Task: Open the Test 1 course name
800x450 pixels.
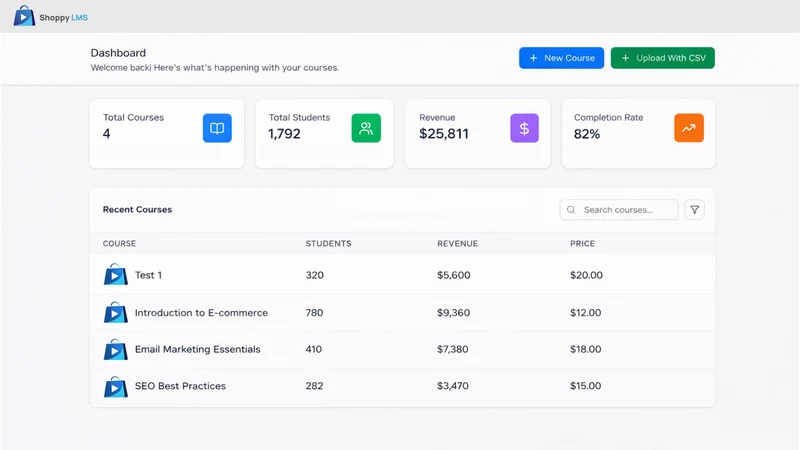Action: [148, 275]
